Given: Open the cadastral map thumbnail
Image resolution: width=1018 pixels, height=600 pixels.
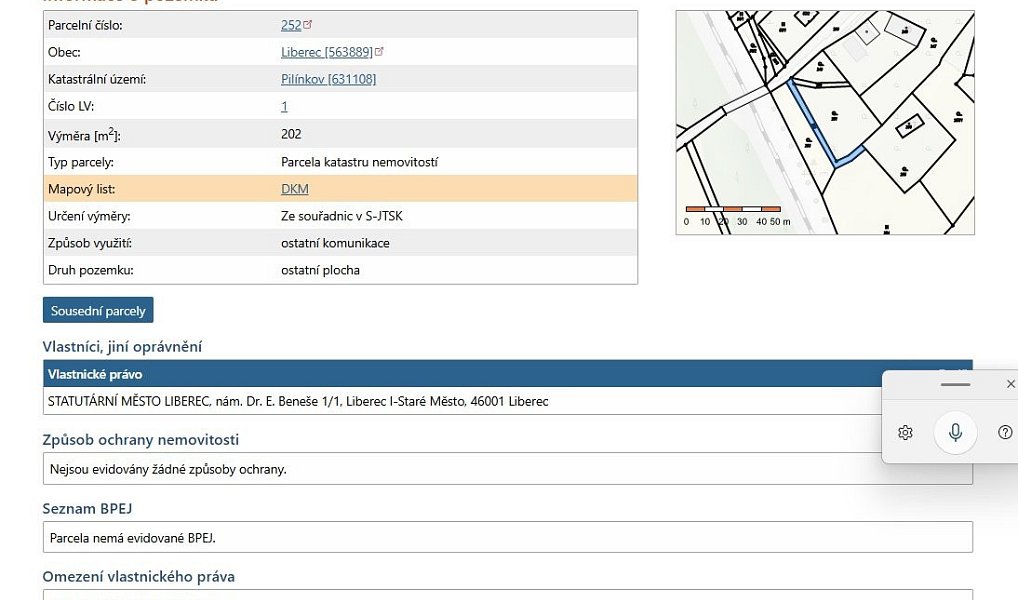Looking at the screenshot, I should point(825,123).
